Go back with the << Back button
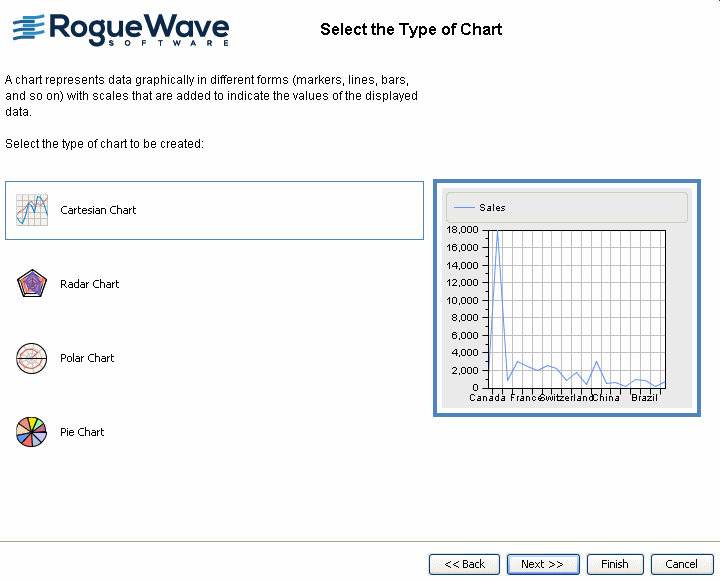The width and height of the screenshot is (720, 580). click(x=464, y=564)
